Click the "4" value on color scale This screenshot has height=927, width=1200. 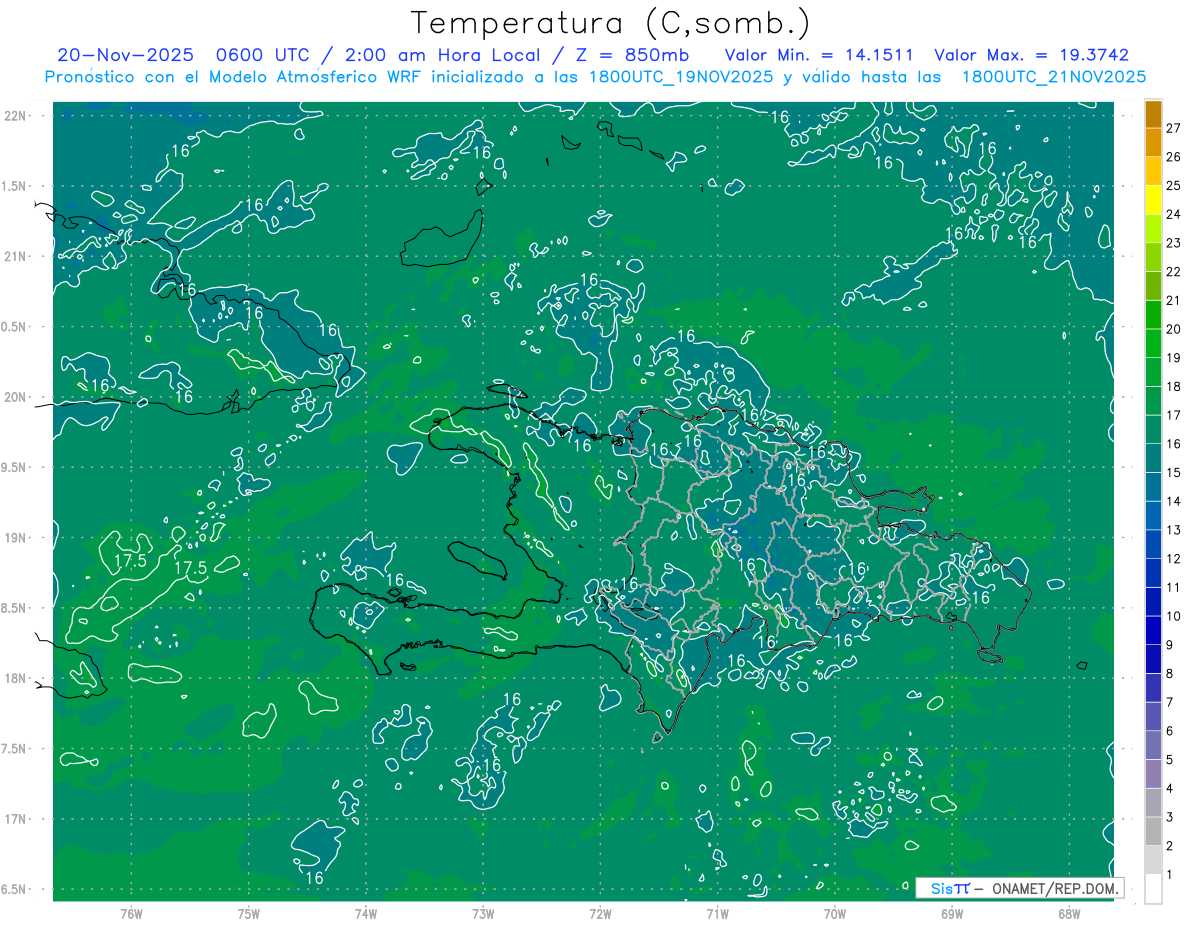point(1170,789)
